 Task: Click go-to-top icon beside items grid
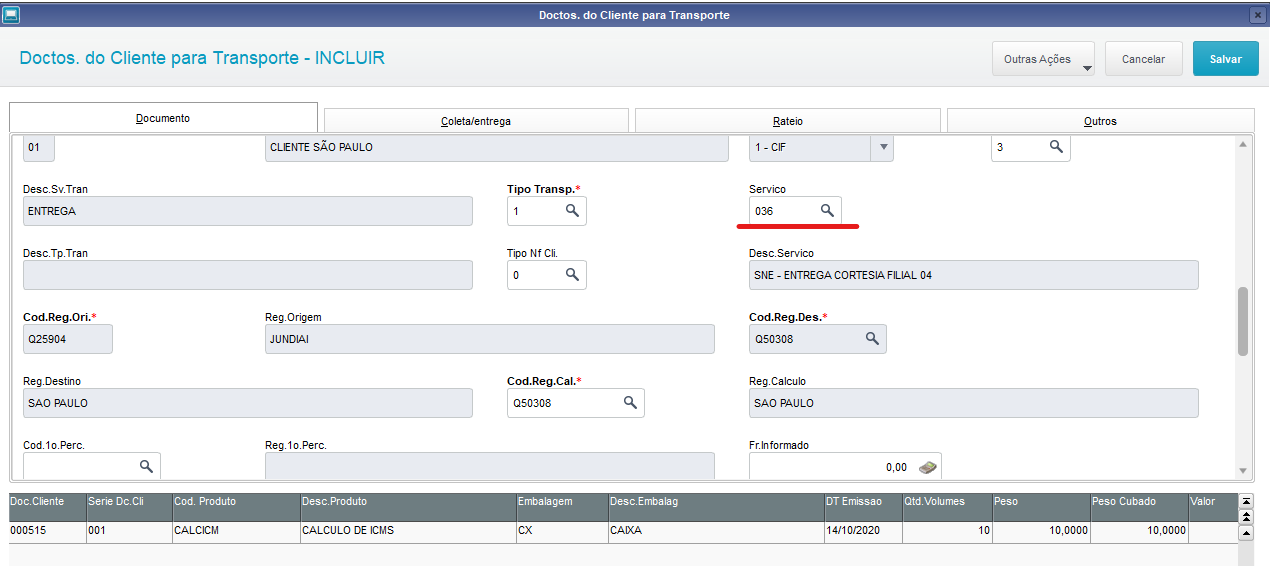coord(1245,501)
